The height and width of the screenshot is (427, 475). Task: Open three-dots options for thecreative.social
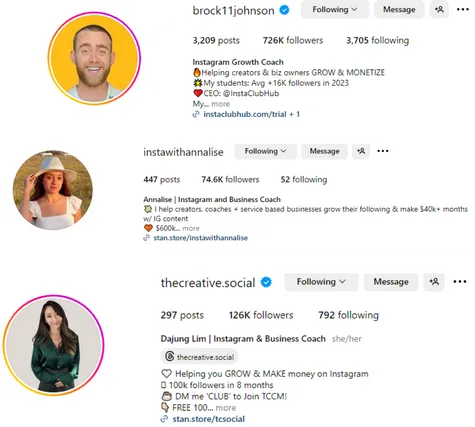click(460, 282)
